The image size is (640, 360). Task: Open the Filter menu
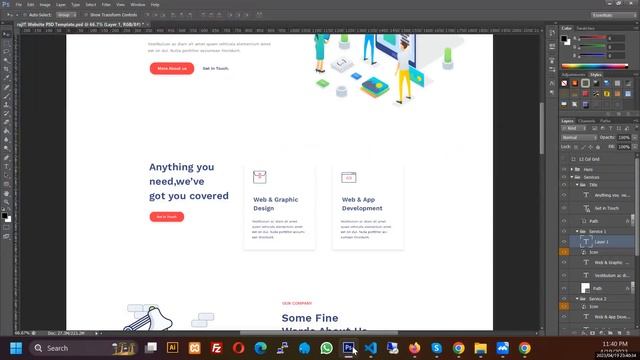(x=106, y=4)
